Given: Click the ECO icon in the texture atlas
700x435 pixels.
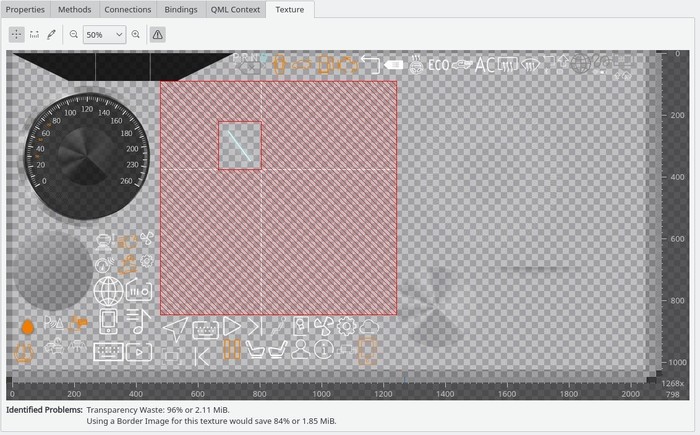Looking at the screenshot, I should tap(438, 65).
